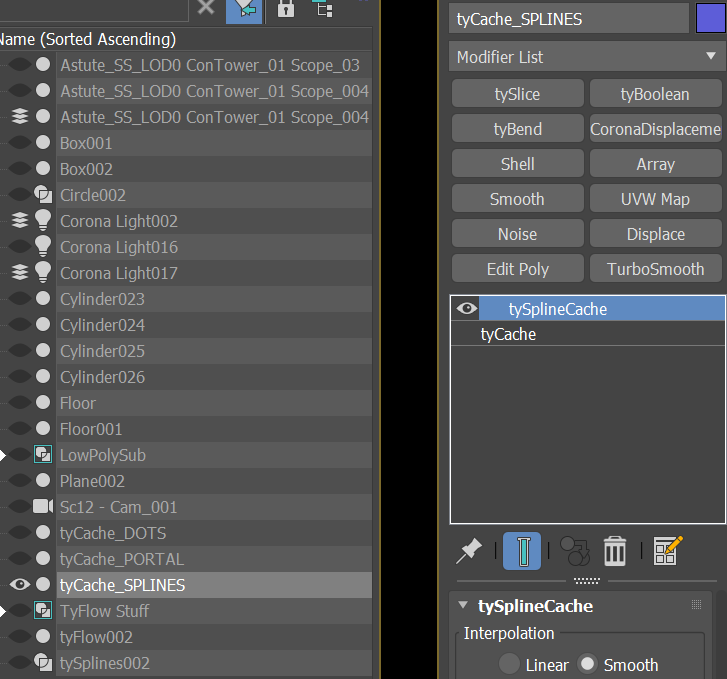Click Circle002 shape type icon

click(43, 195)
